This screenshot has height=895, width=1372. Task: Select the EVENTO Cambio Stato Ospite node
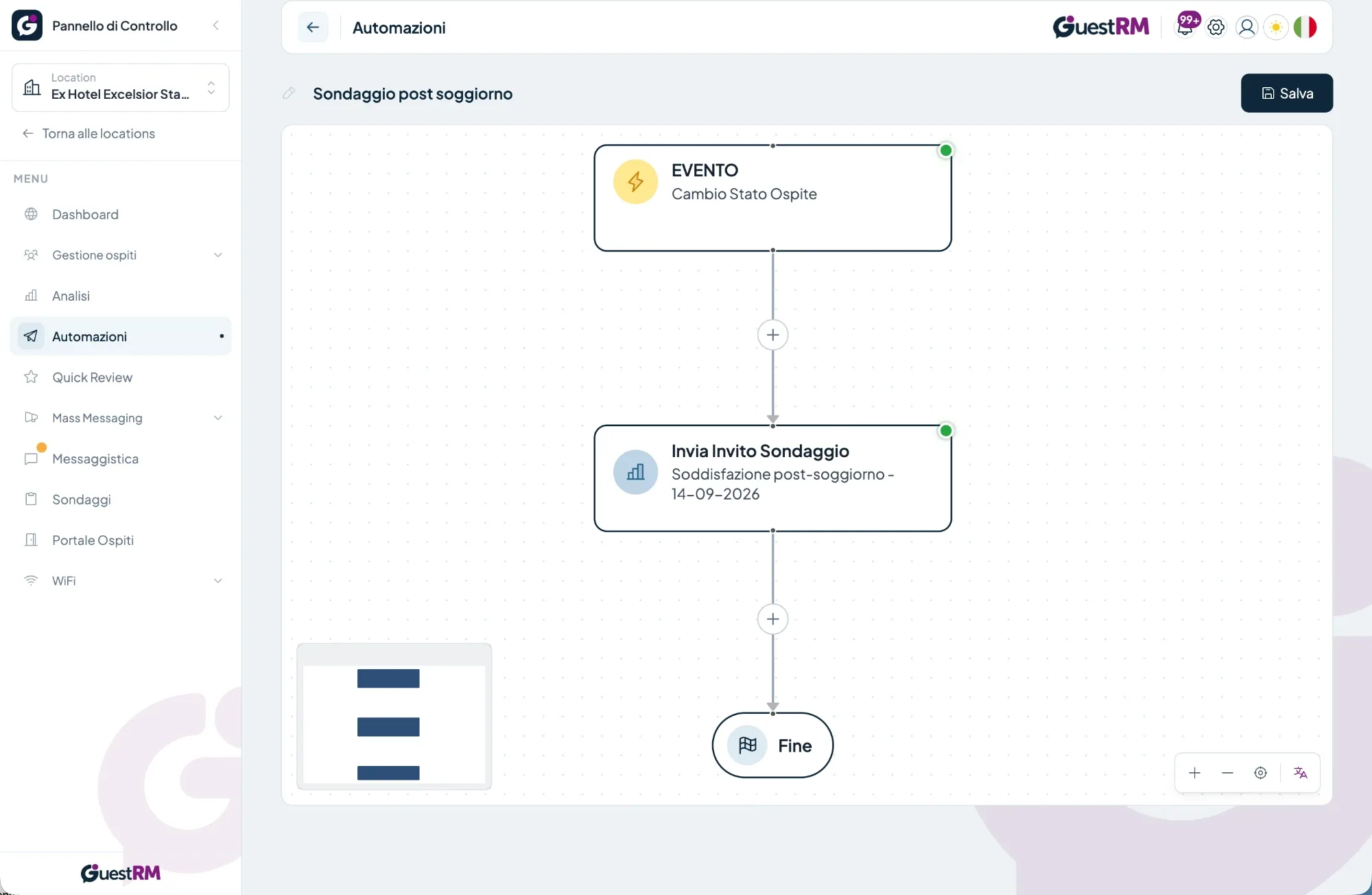(772, 198)
